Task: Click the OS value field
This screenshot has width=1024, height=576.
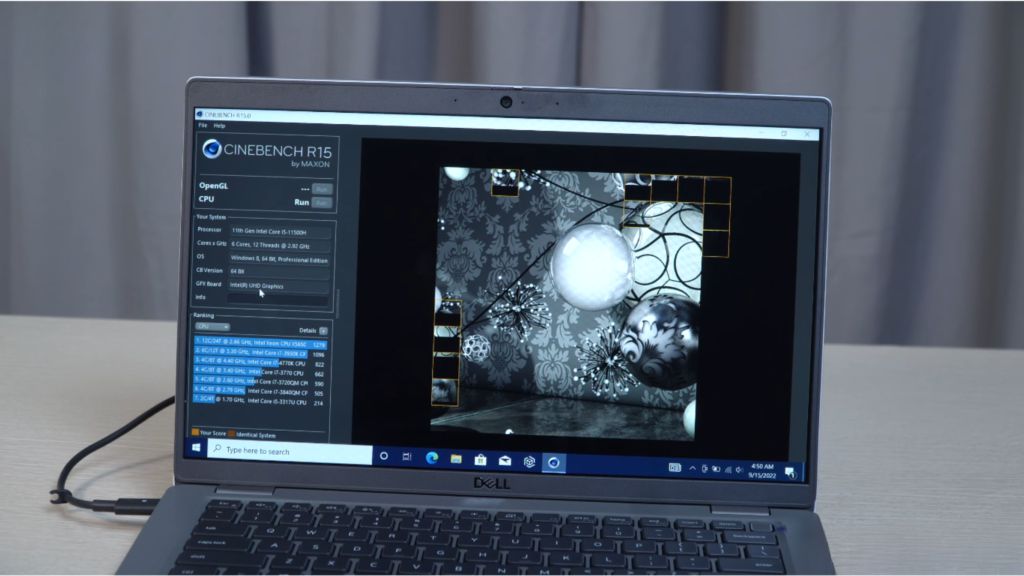Action: [279, 259]
